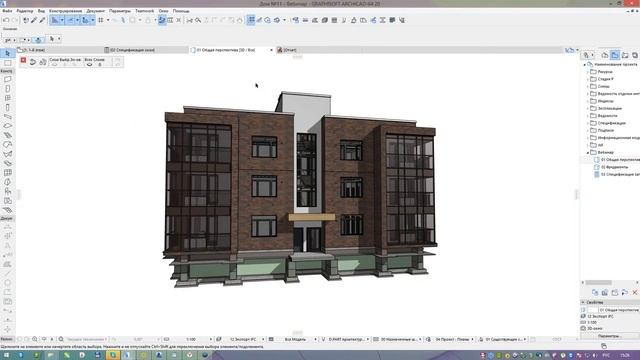The height and width of the screenshot is (360, 640).
Task: Expand the Ведомости folder arrow
Action: [588, 116]
